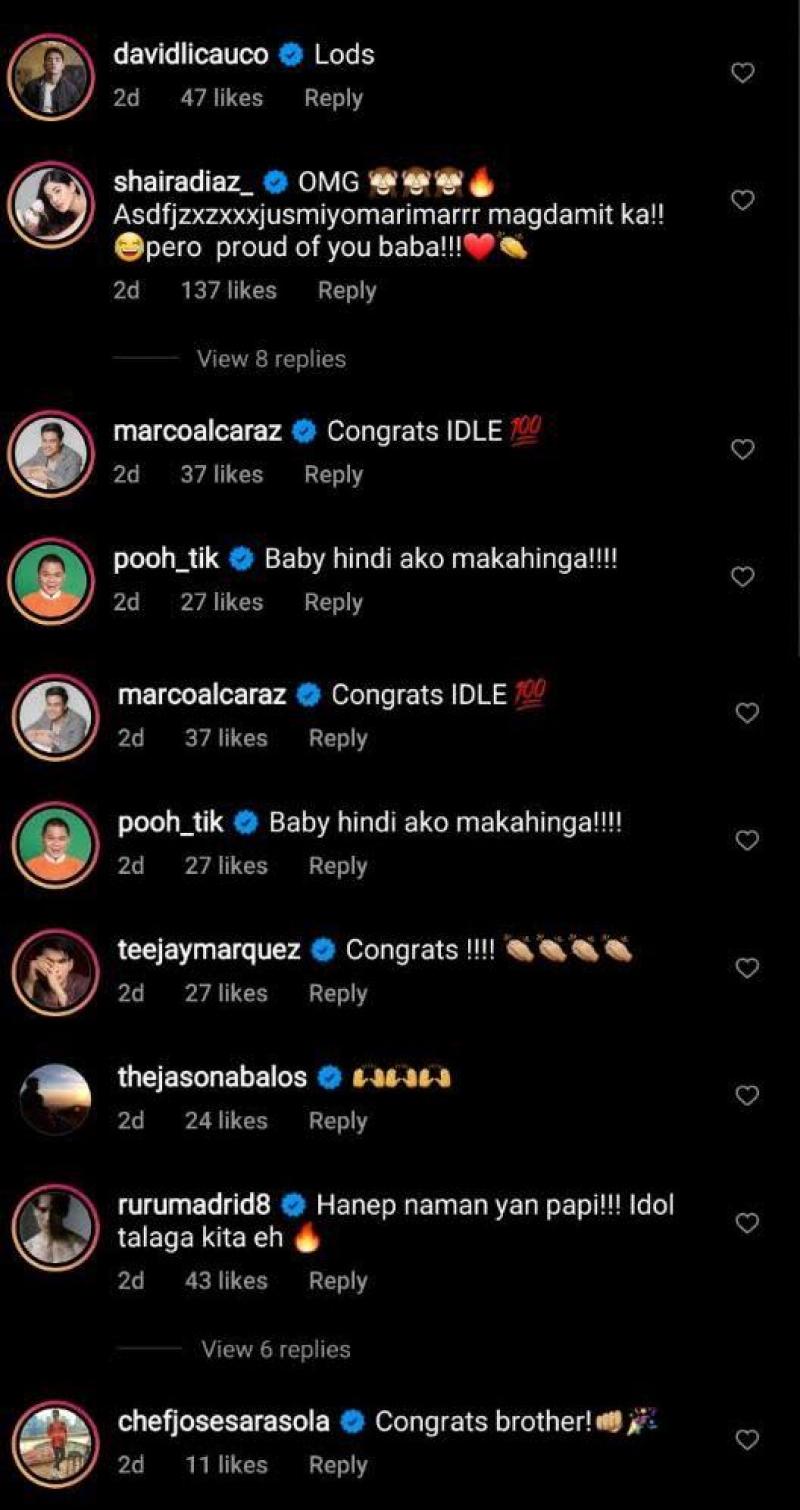Click Reply under chefjosesarasola's comment
Screen dimensions: 800x1510
pyautogui.click(x=338, y=1465)
